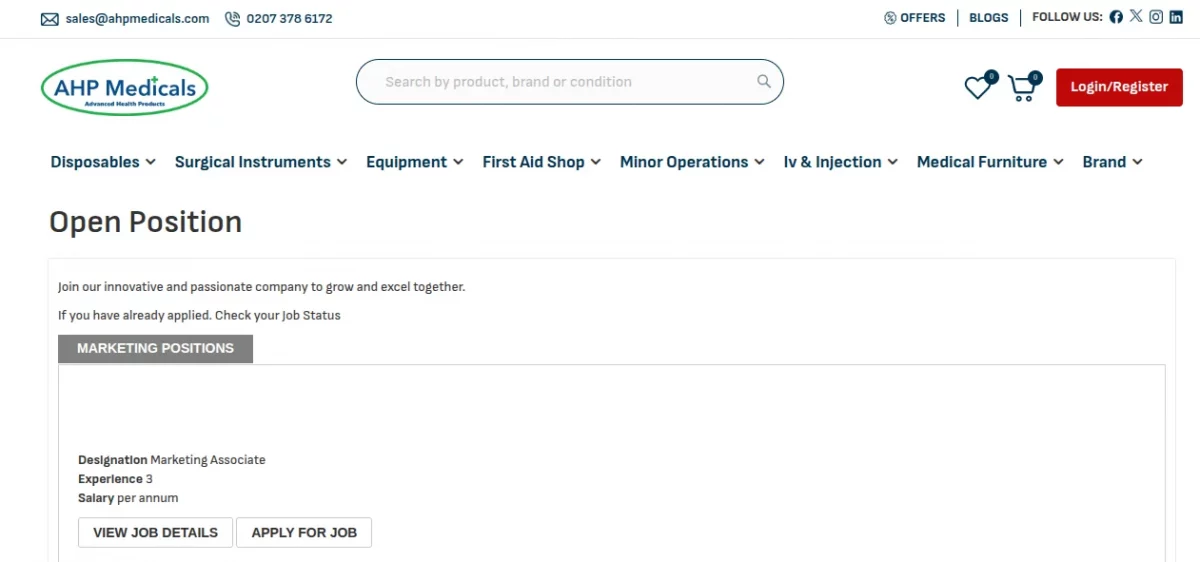This screenshot has width=1200, height=562.
Task: Expand the Brand menu
Action: (1112, 162)
